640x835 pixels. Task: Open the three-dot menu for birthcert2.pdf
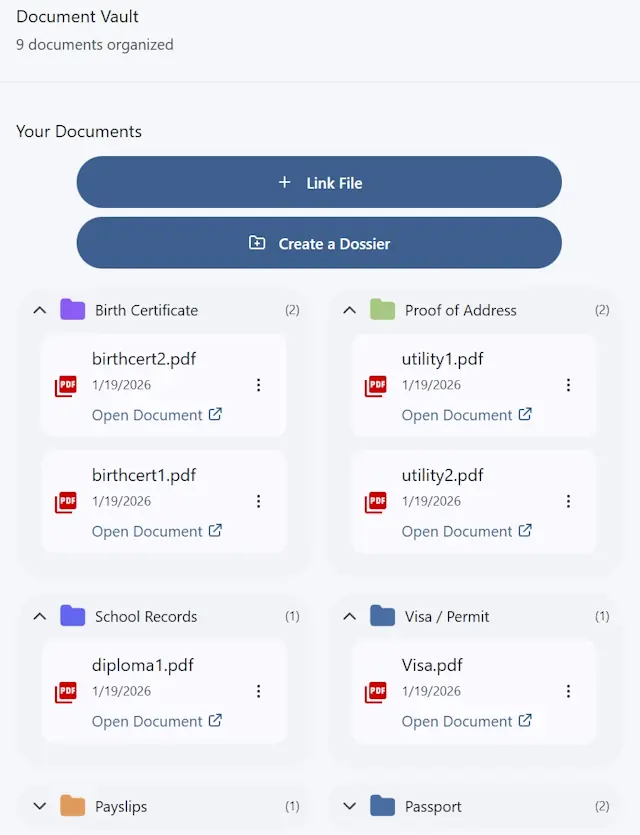point(259,385)
